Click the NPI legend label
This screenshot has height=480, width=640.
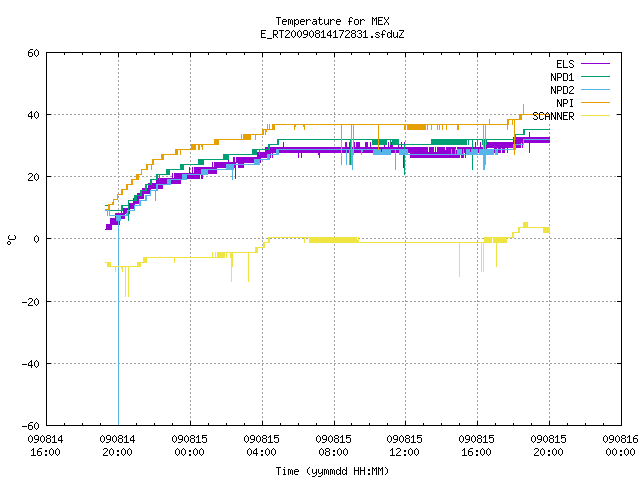click(x=565, y=103)
